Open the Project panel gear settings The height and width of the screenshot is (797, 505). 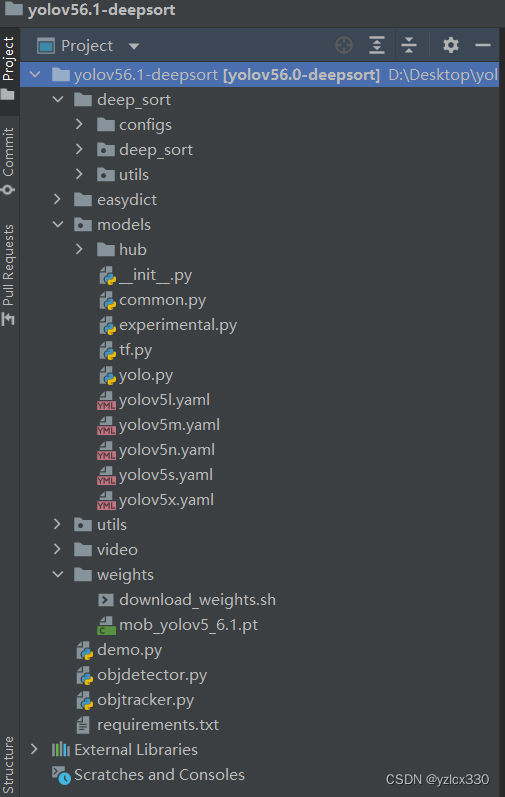[451, 45]
